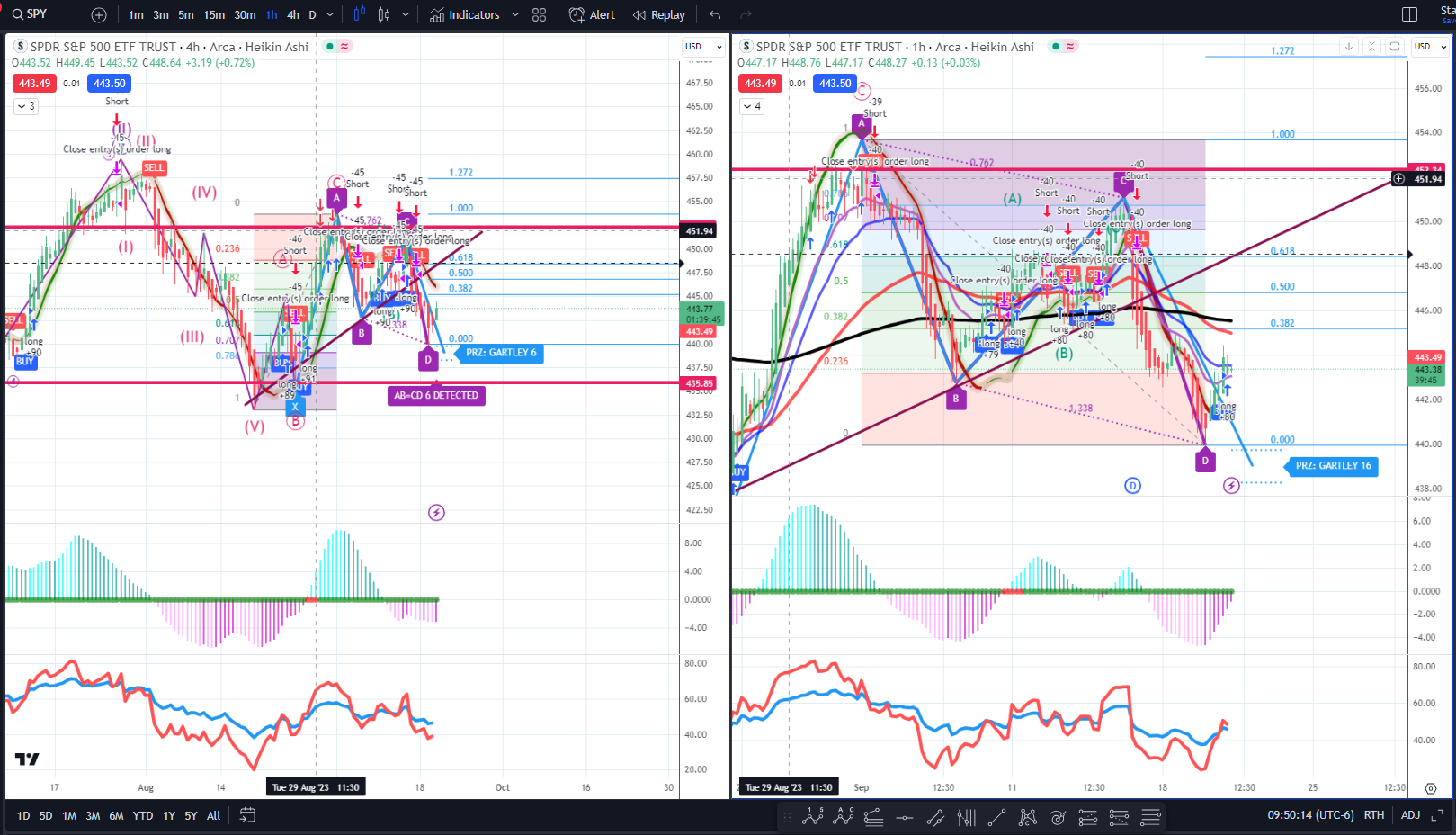Select the 3M date range
This screenshot has height=835, width=1456.
pos(93,816)
